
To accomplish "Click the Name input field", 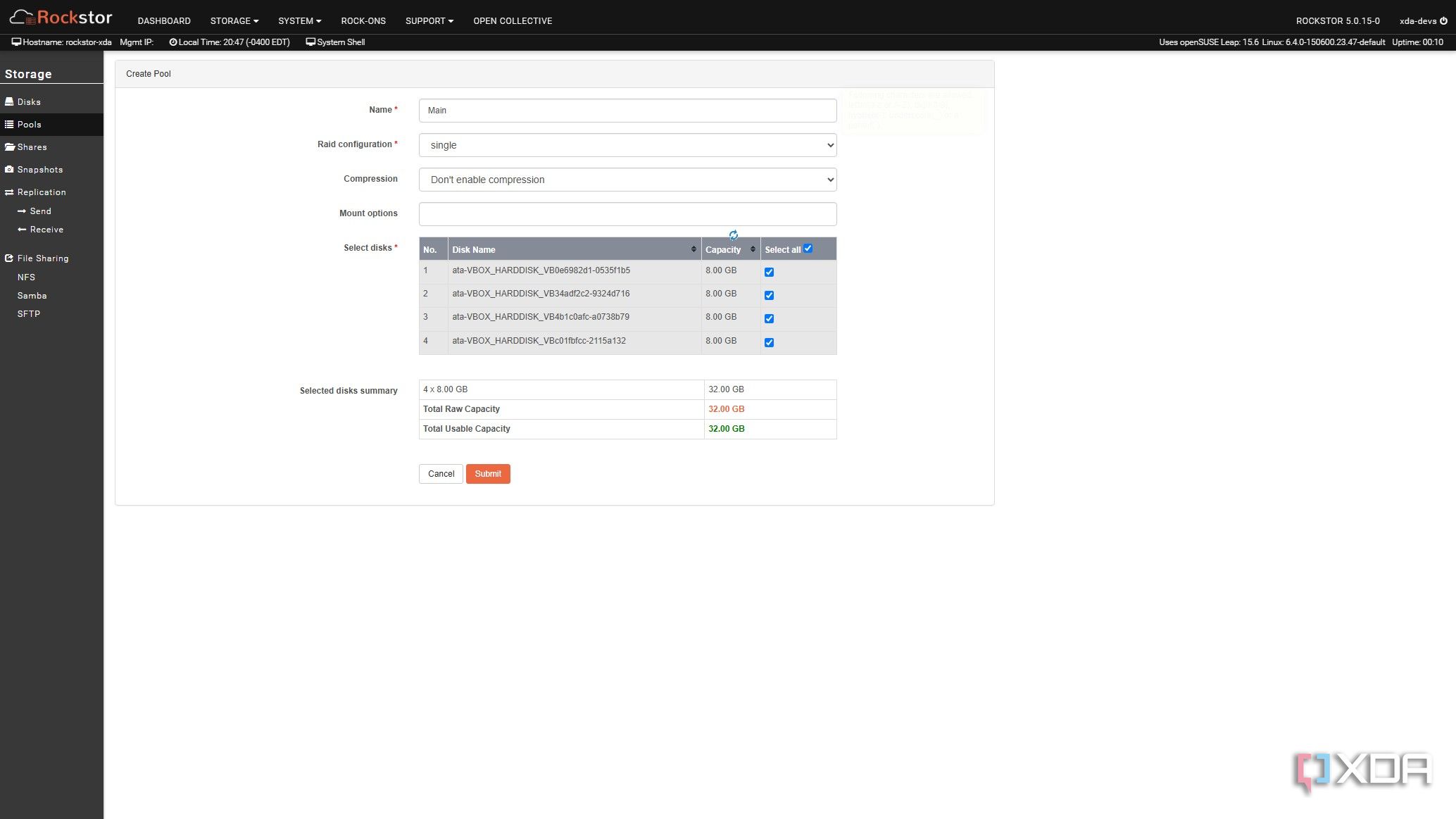I will tap(627, 111).
